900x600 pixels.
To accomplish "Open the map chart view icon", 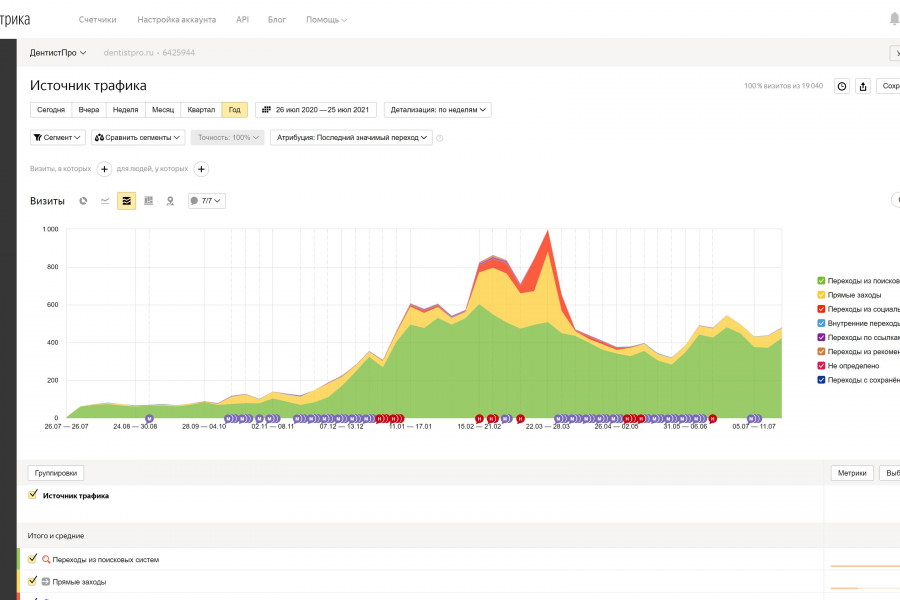I will click(170, 201).
